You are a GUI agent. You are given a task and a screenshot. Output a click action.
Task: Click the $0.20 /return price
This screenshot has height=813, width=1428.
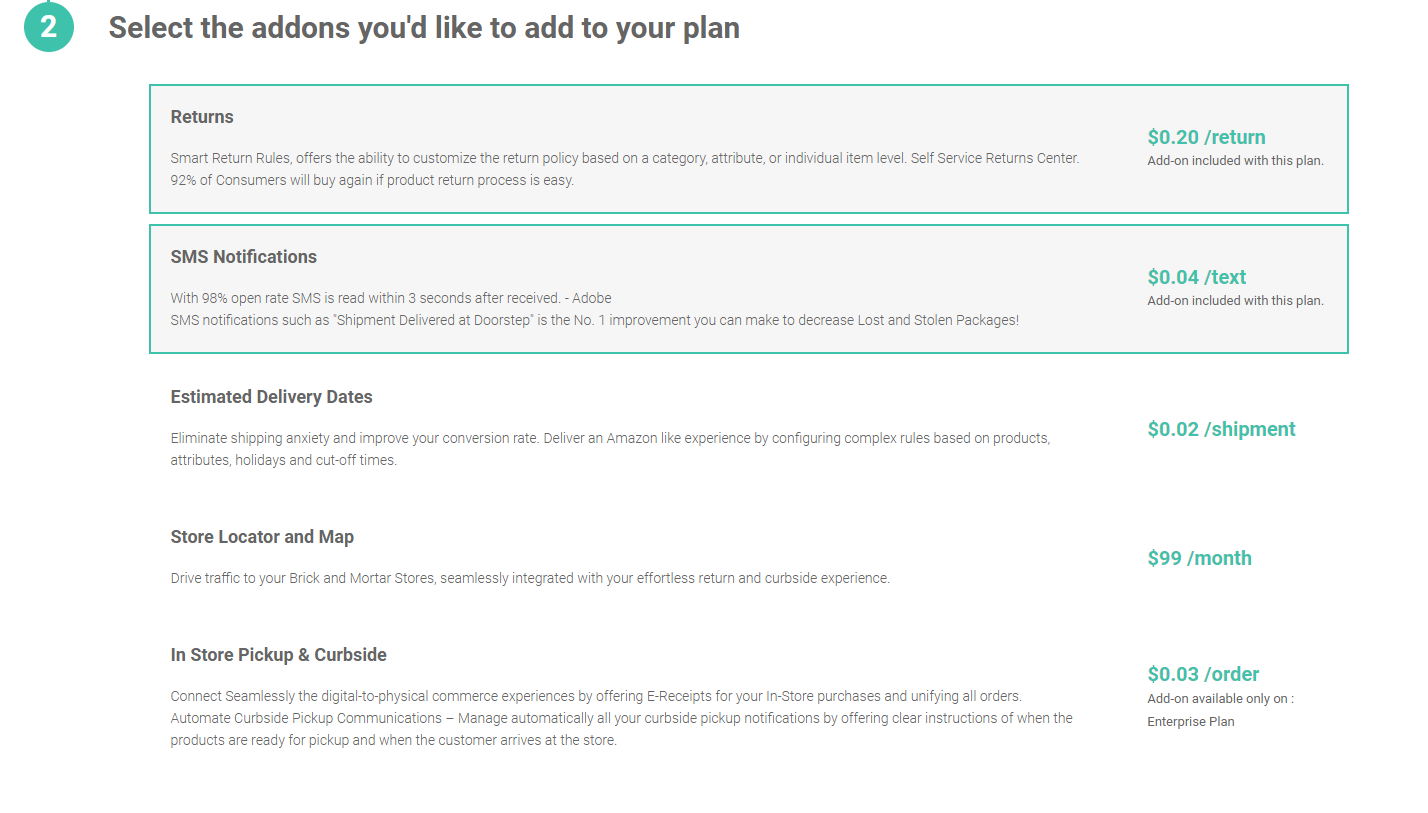(x=1206, y=137)
